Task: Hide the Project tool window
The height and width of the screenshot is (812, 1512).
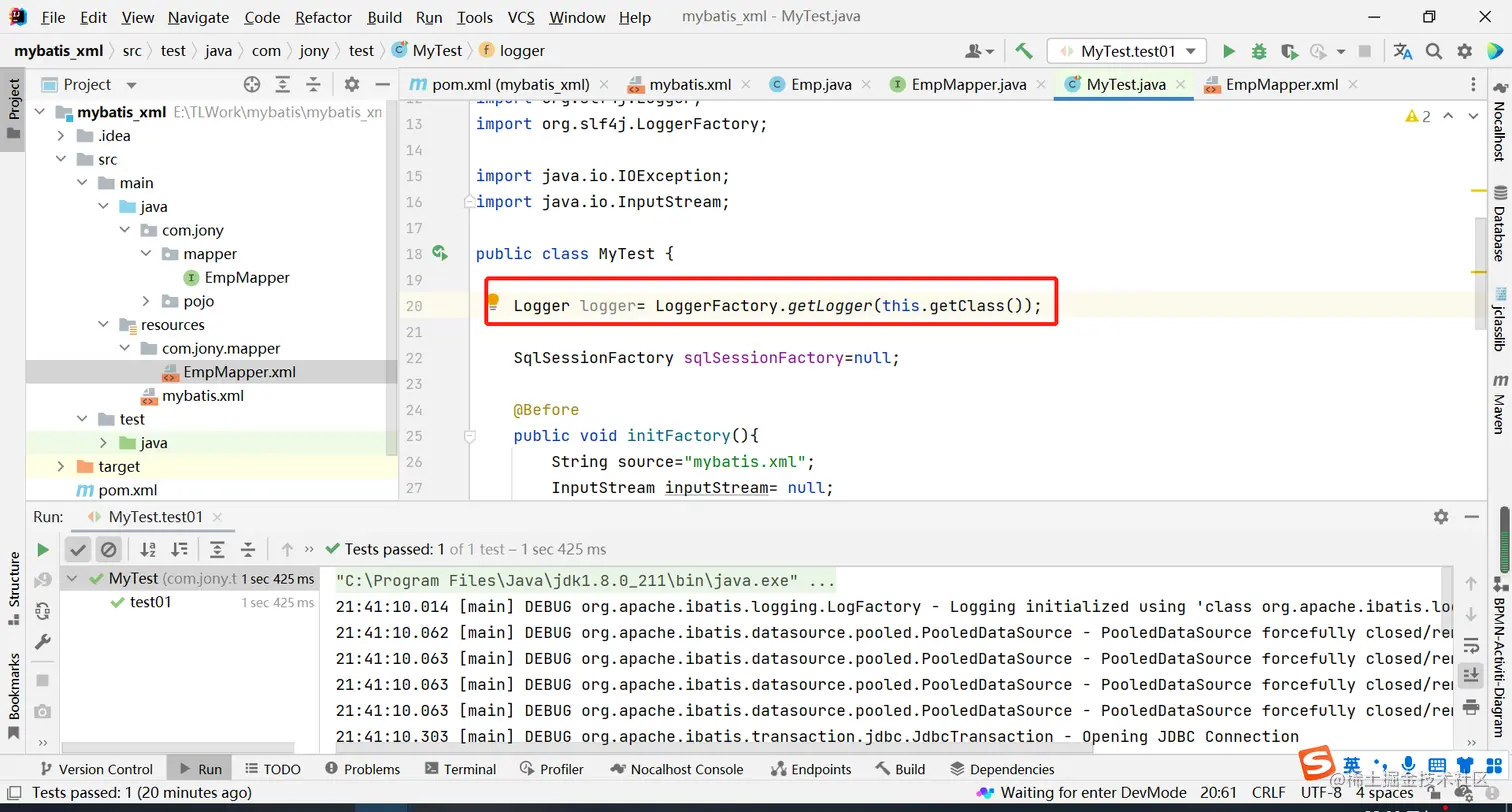Action: (x=382, y=85)
